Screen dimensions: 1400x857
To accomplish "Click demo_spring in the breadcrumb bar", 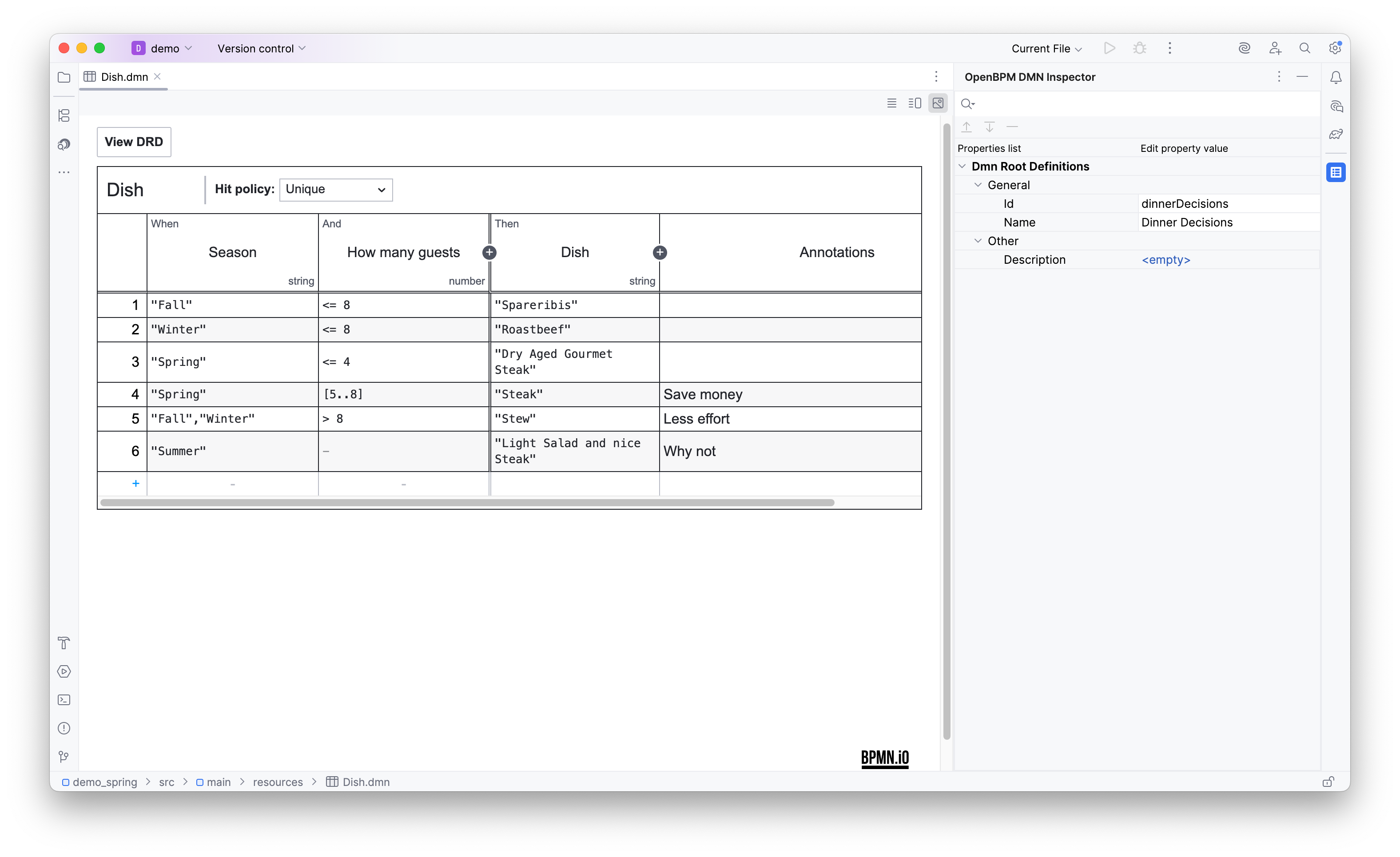I will coord(99,782).
